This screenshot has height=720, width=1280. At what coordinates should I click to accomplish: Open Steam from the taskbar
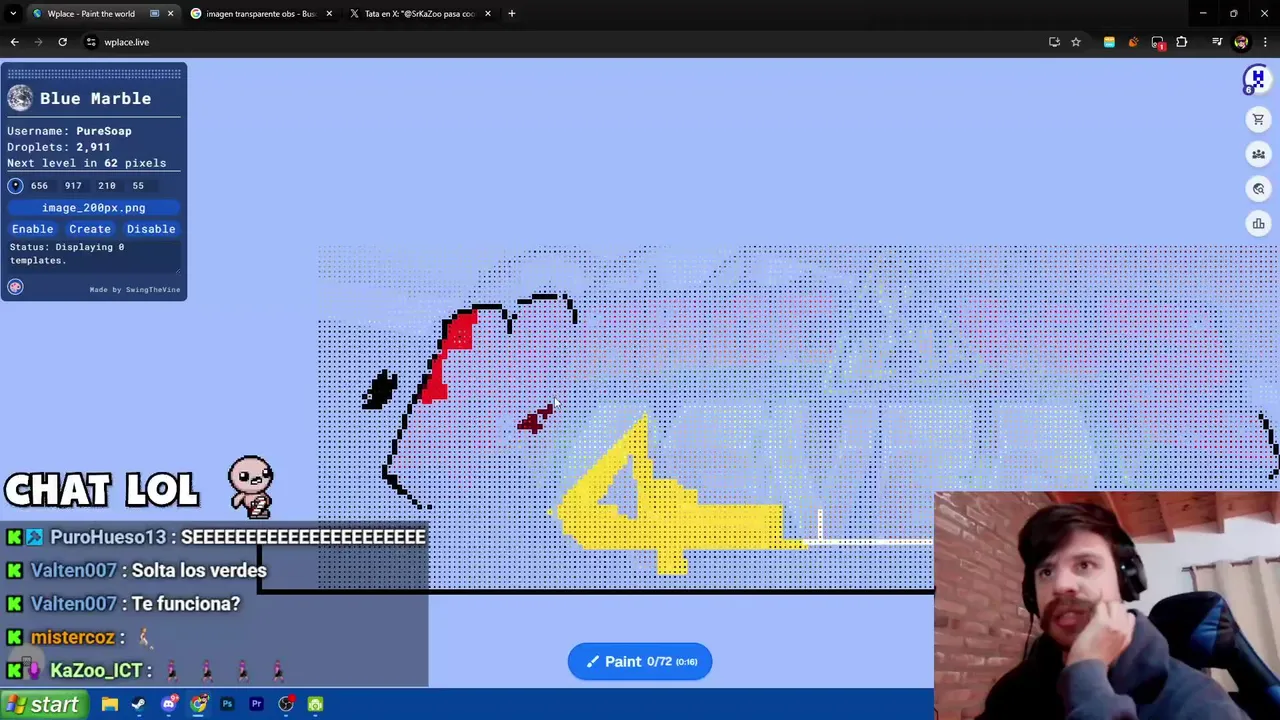coord(139,704)
